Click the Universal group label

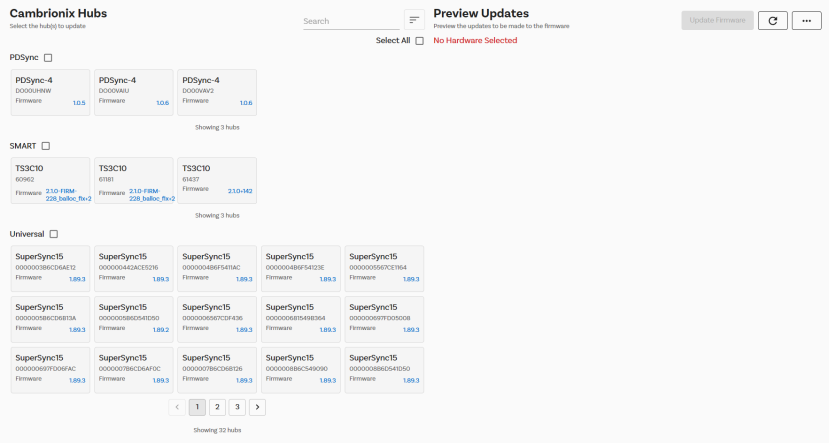point(27,234)
